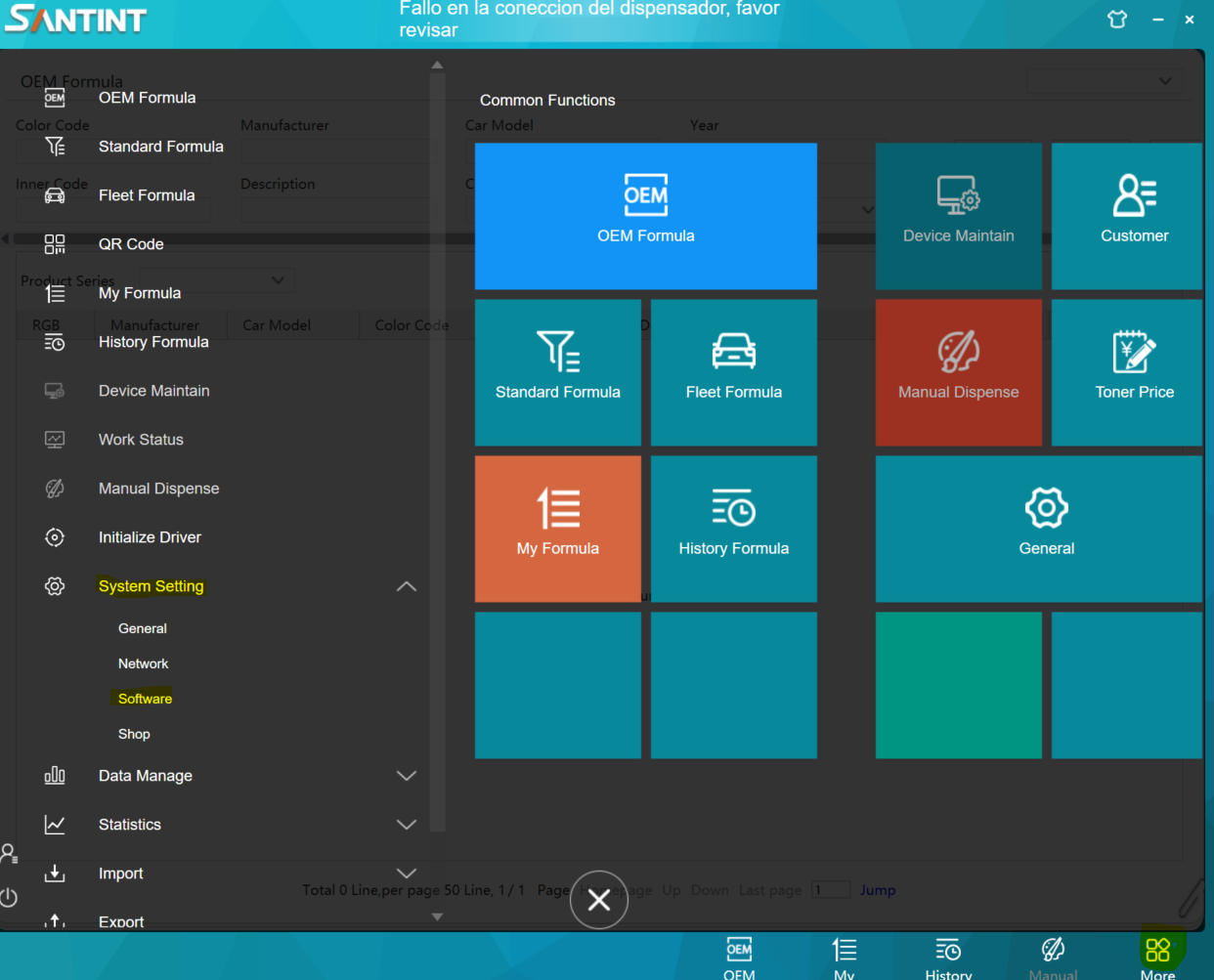Viewport: 1214px width, 980px height.
Task: Expand the Data Manage section
Action: tap(407, 776)
